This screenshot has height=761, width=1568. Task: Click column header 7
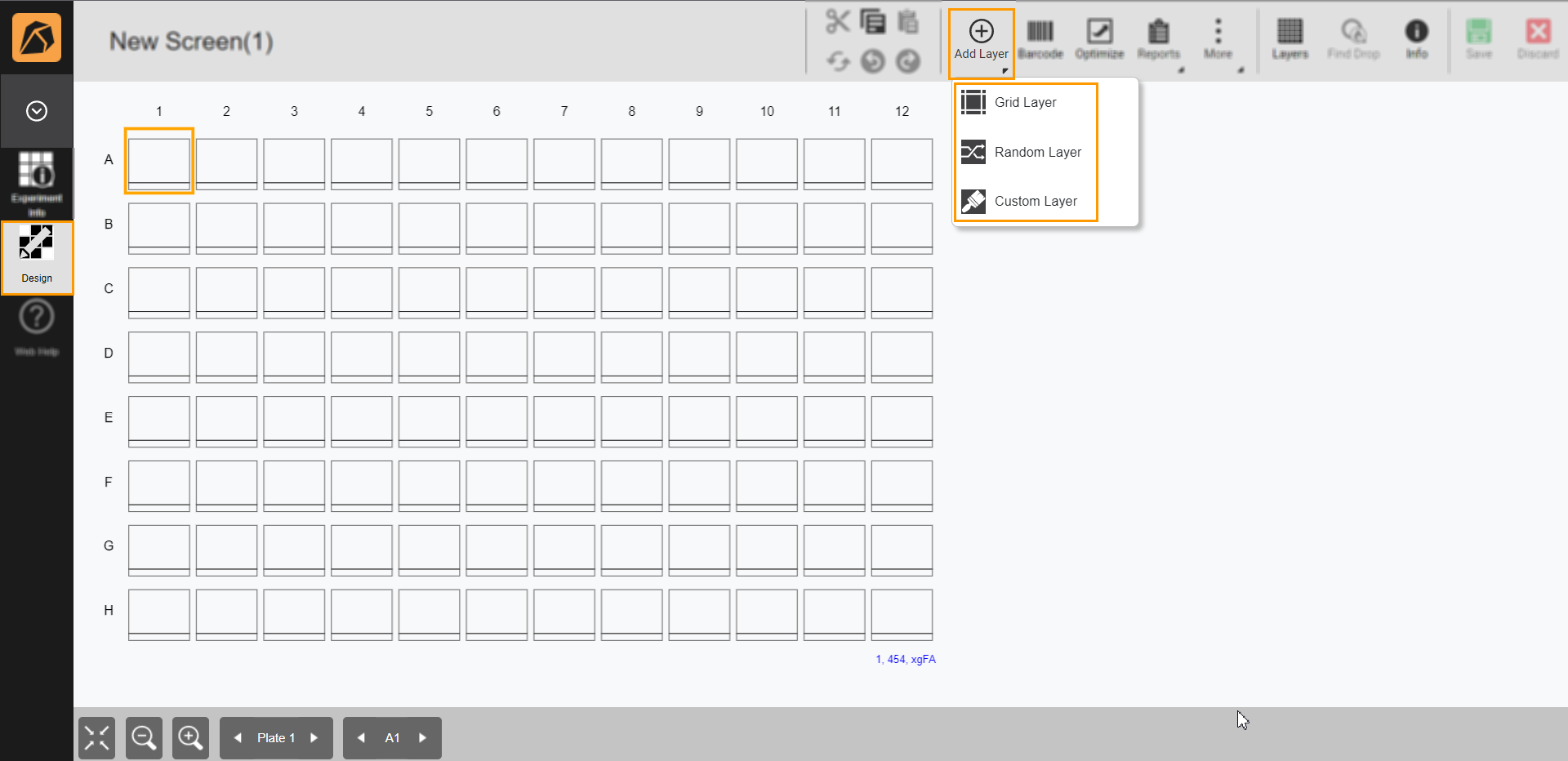click(x=564, y=111)
